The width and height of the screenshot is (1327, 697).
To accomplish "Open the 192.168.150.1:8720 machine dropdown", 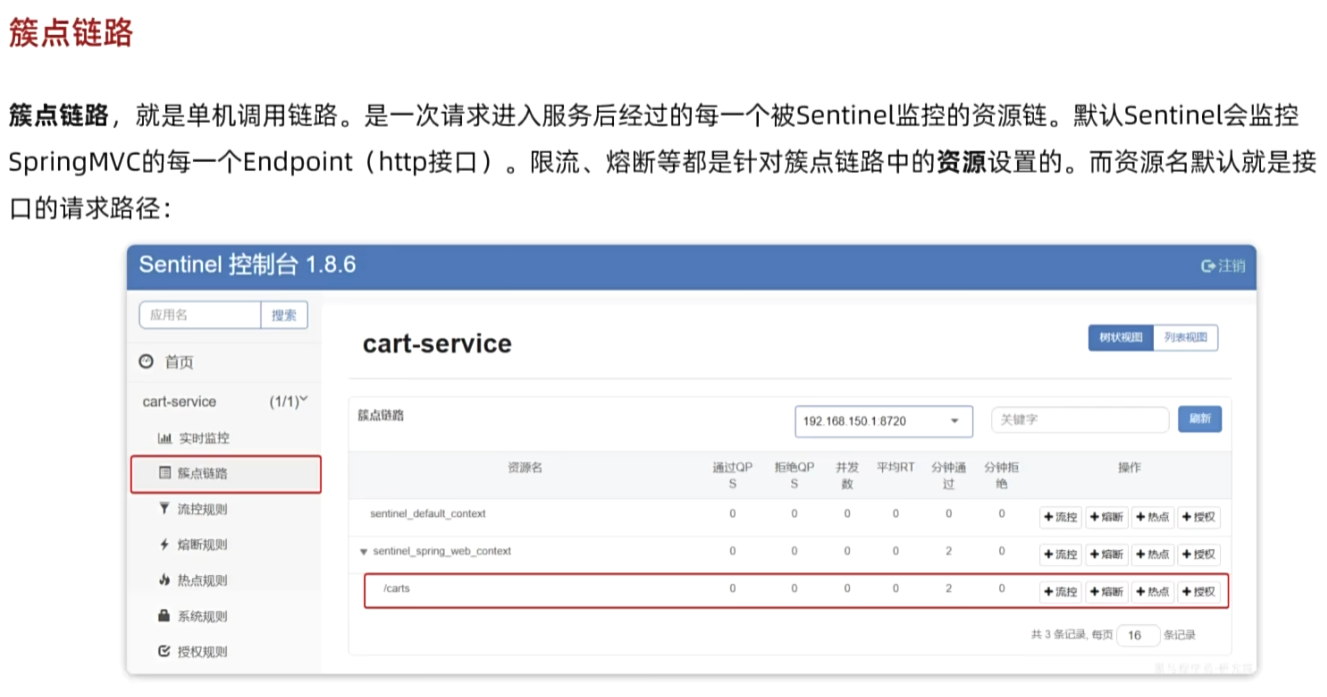I will tap(883, 421).
